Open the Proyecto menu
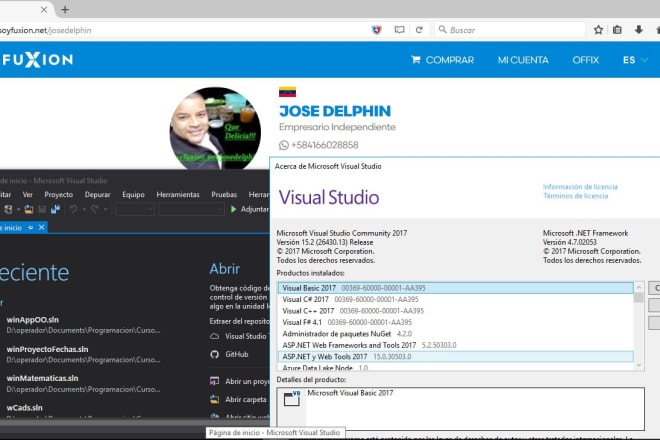This screenshot has width=660, height=440. 59,195
